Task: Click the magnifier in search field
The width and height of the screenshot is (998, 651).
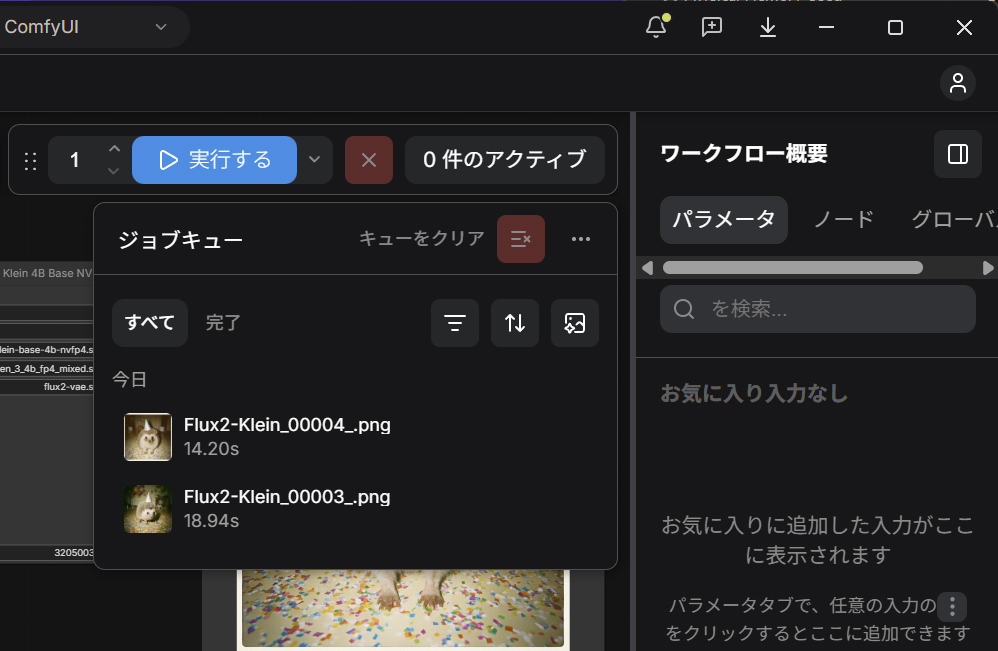Action: (684, 309)
